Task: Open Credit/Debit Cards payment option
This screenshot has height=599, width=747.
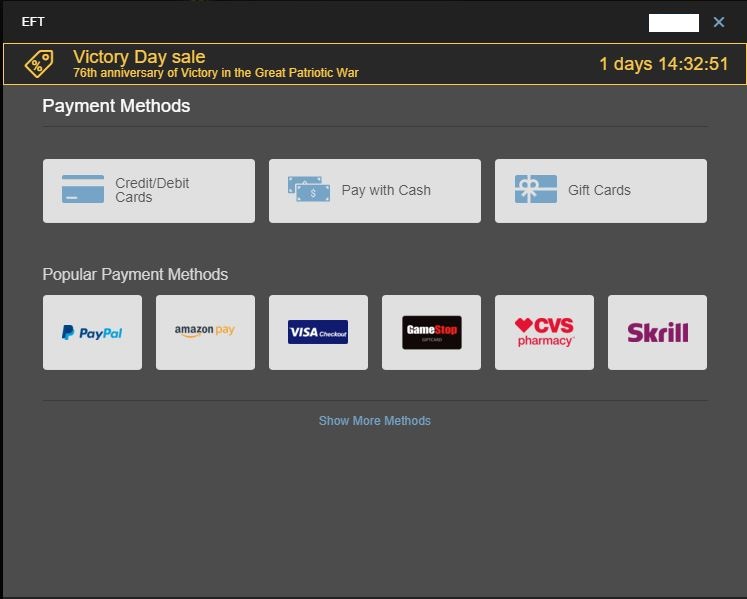Action: 149,191
